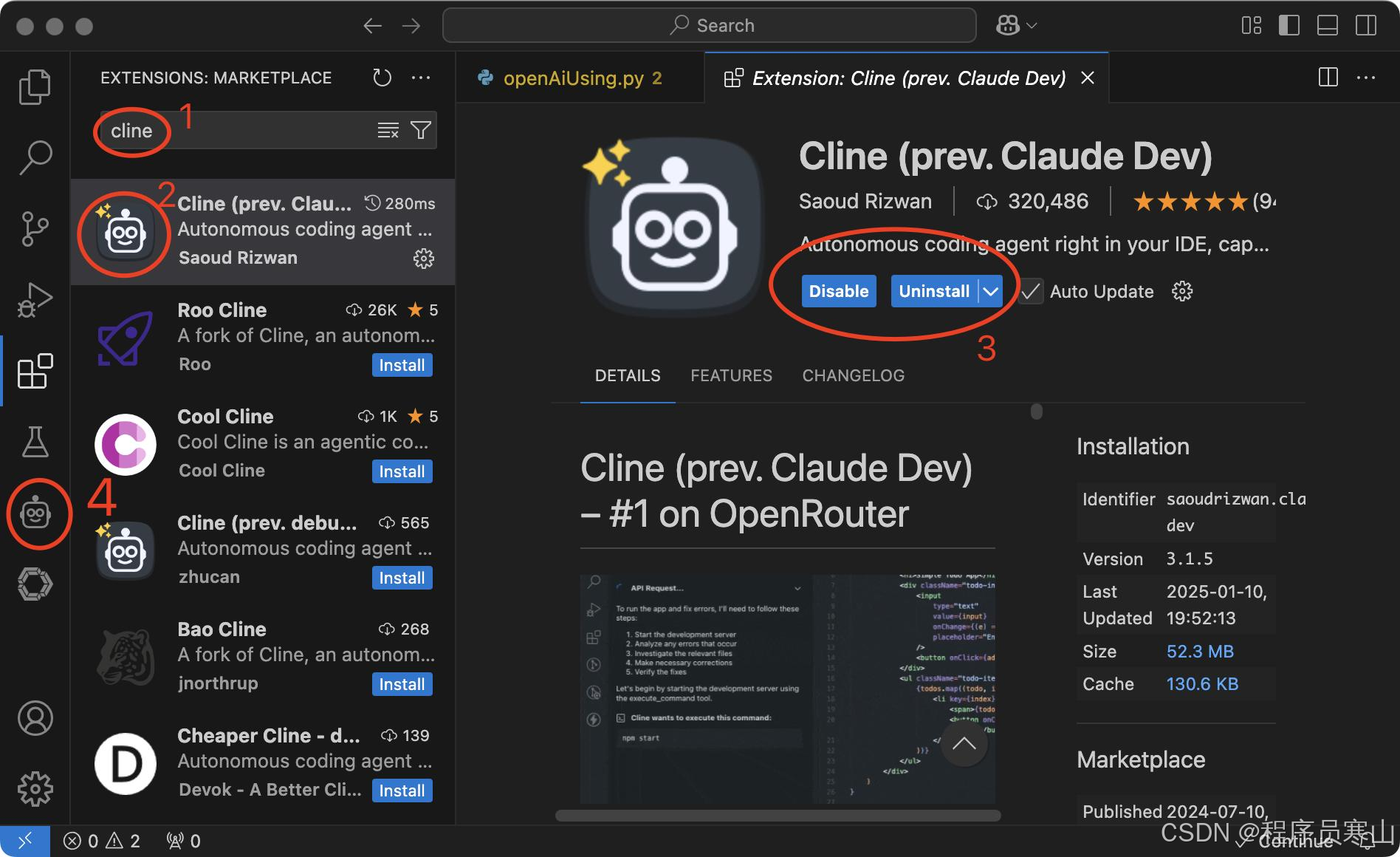Click the details horizontal scrollbar
Image resolution: width=1400 pixels, height=857 pixels.
click(x=778, y=816)
